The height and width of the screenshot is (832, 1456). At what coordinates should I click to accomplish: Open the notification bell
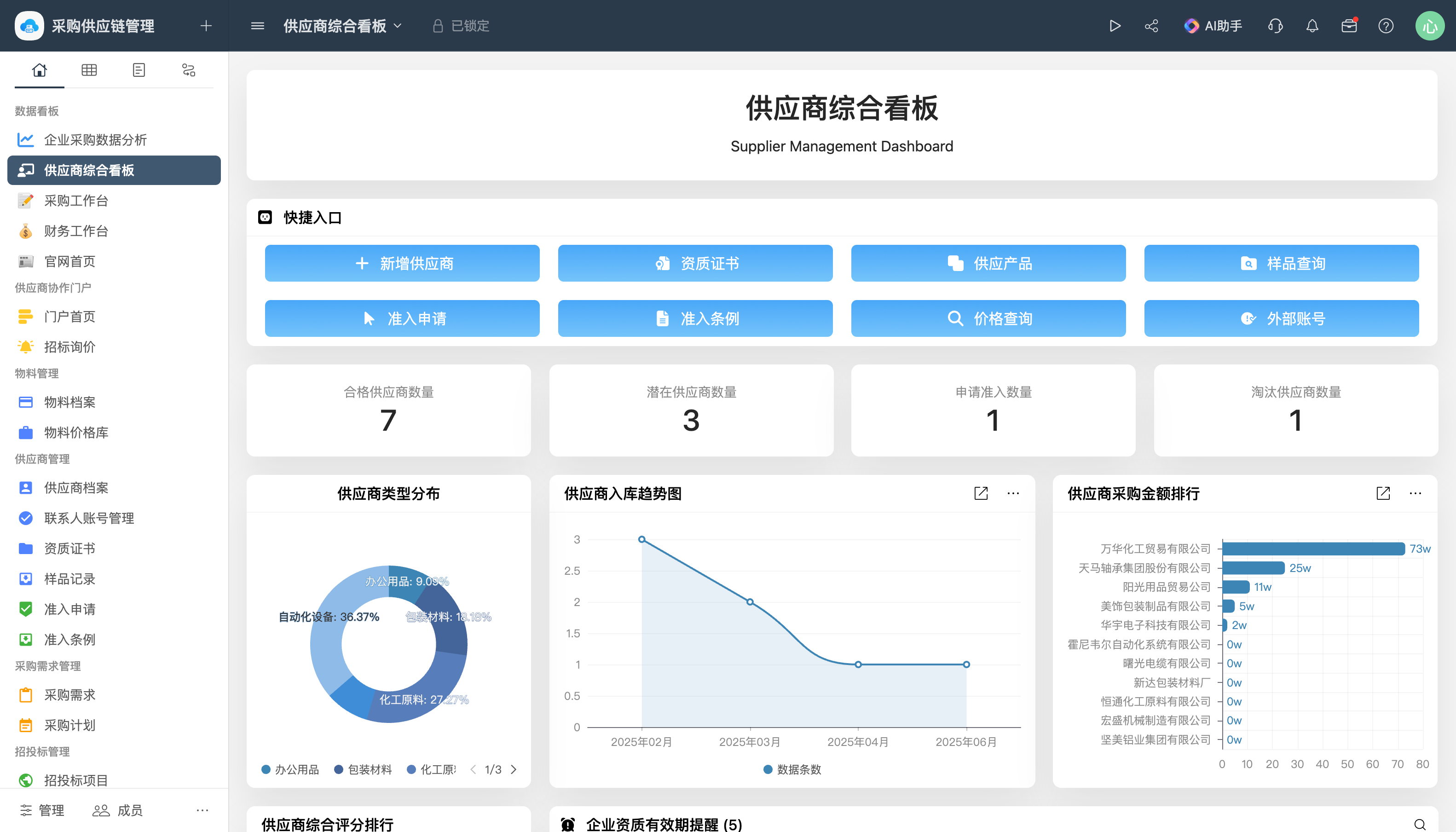(x=1312, y=26)
